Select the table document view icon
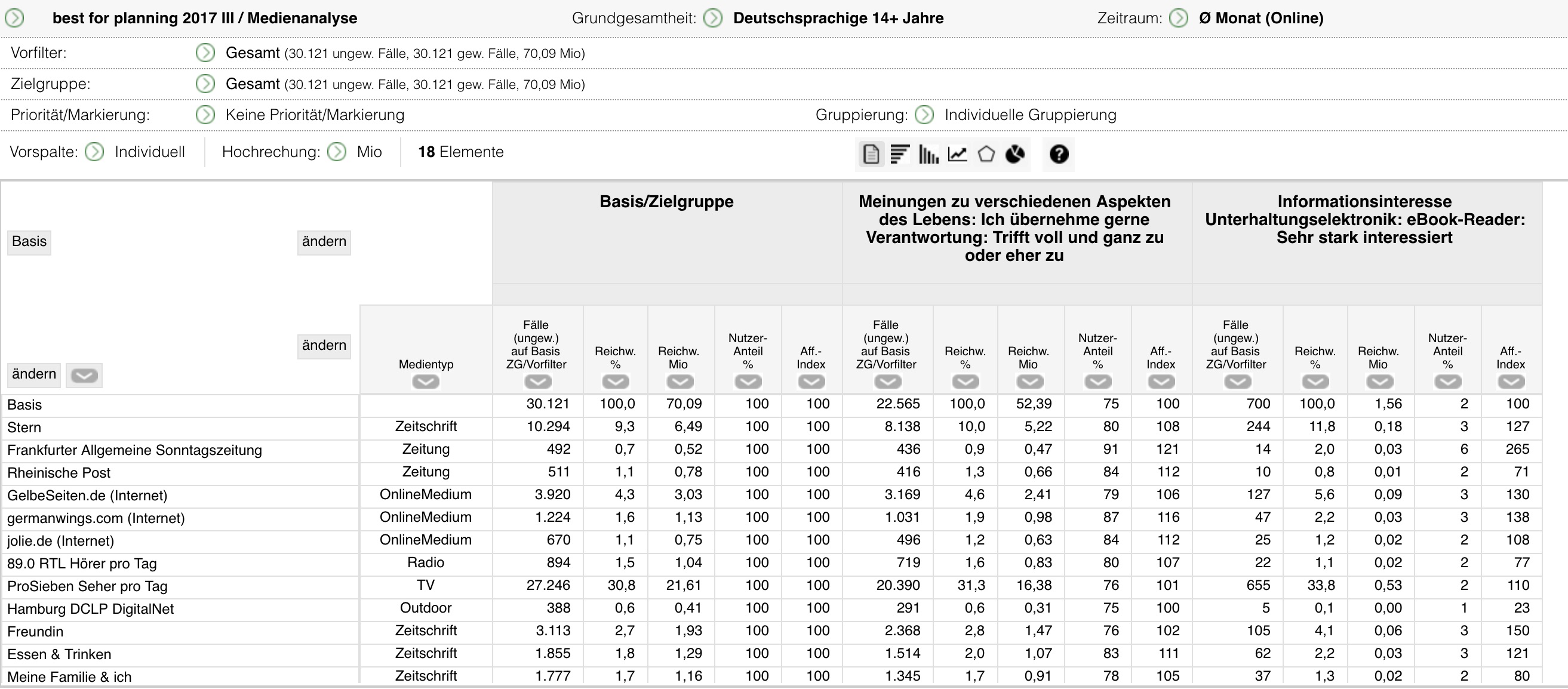Screen dimensions: 1568x689 (x=871, y=154)
